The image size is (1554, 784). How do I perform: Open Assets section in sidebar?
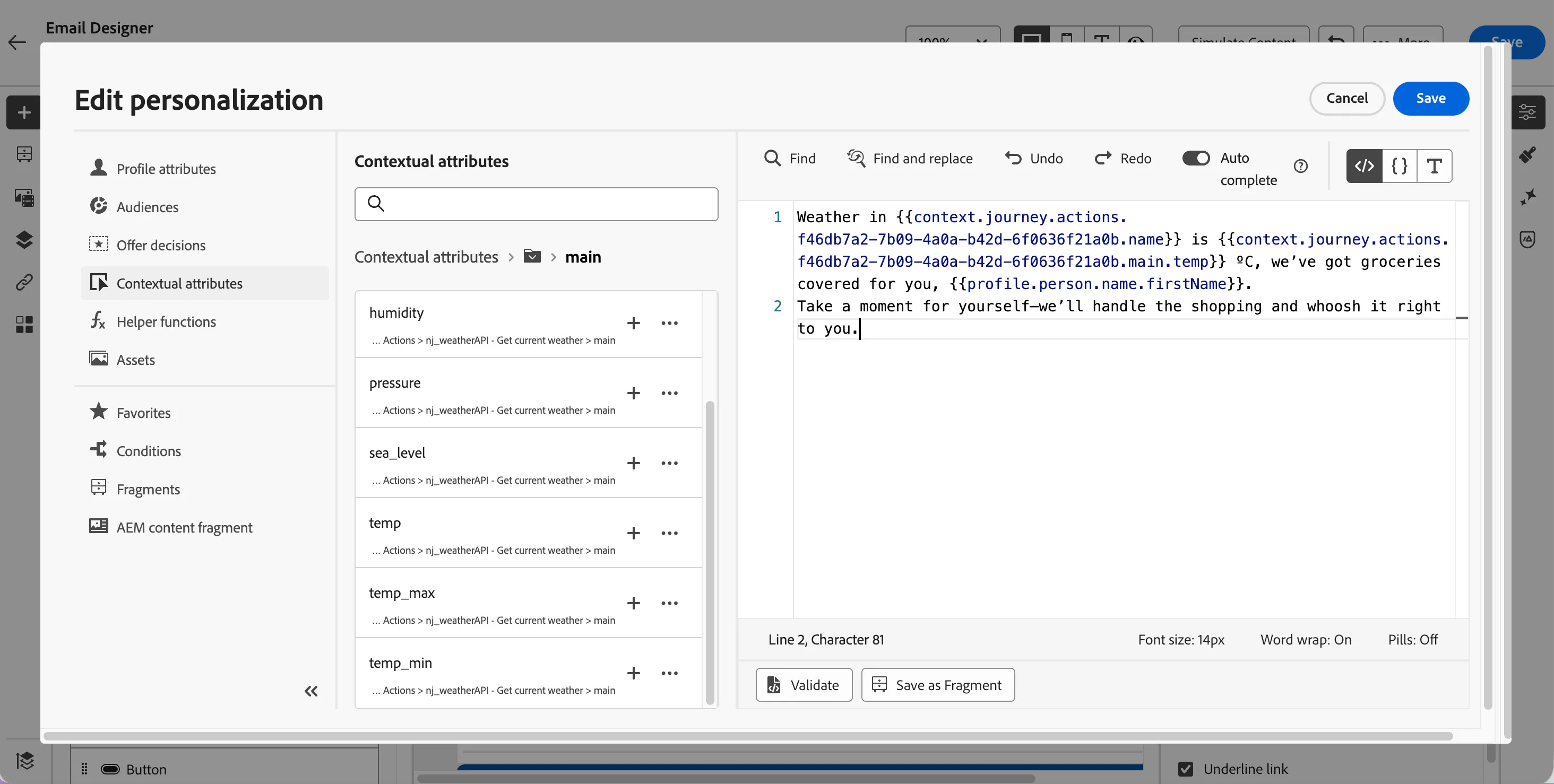pos(205,360)
